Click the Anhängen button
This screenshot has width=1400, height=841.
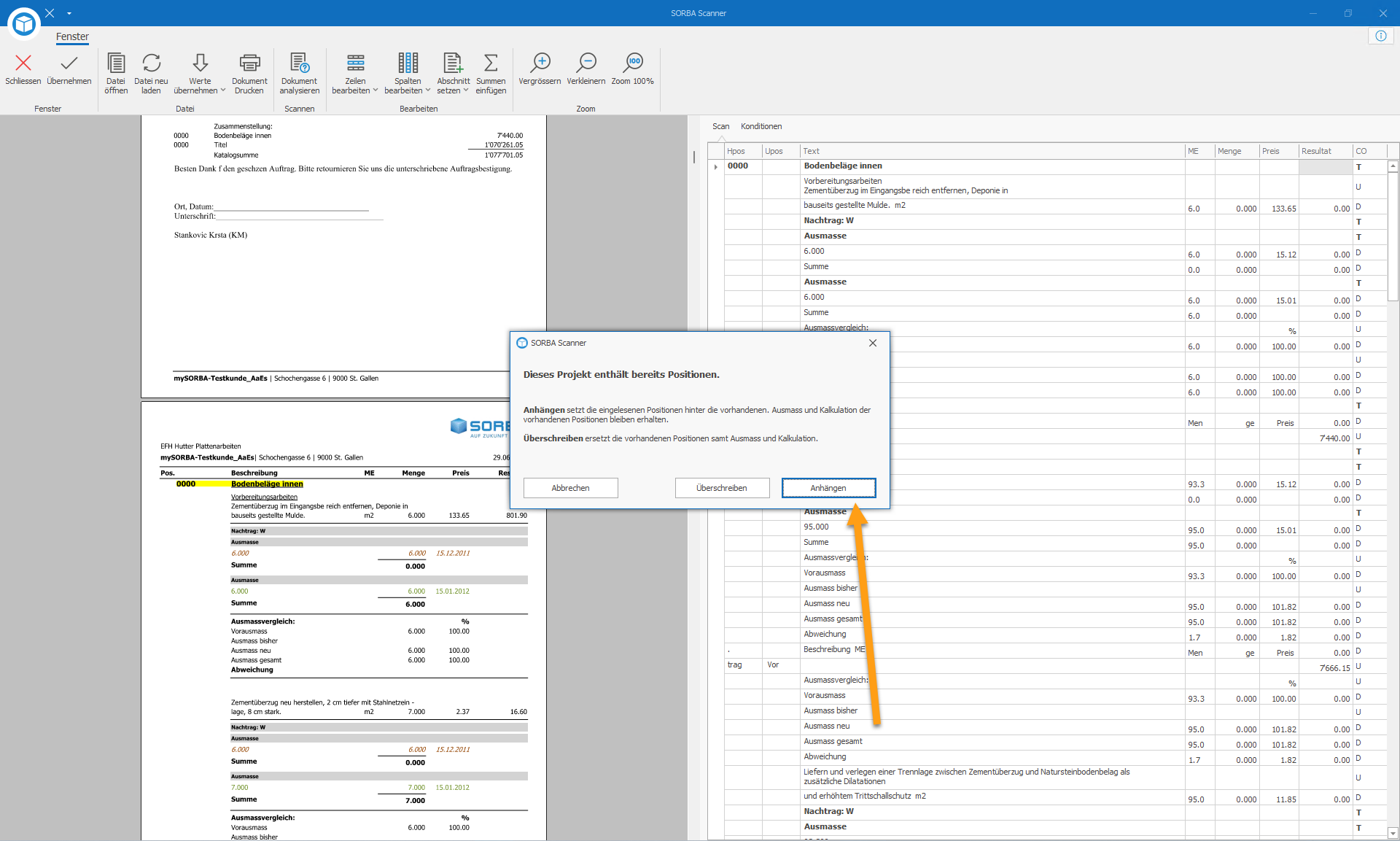tap(828, 488)
